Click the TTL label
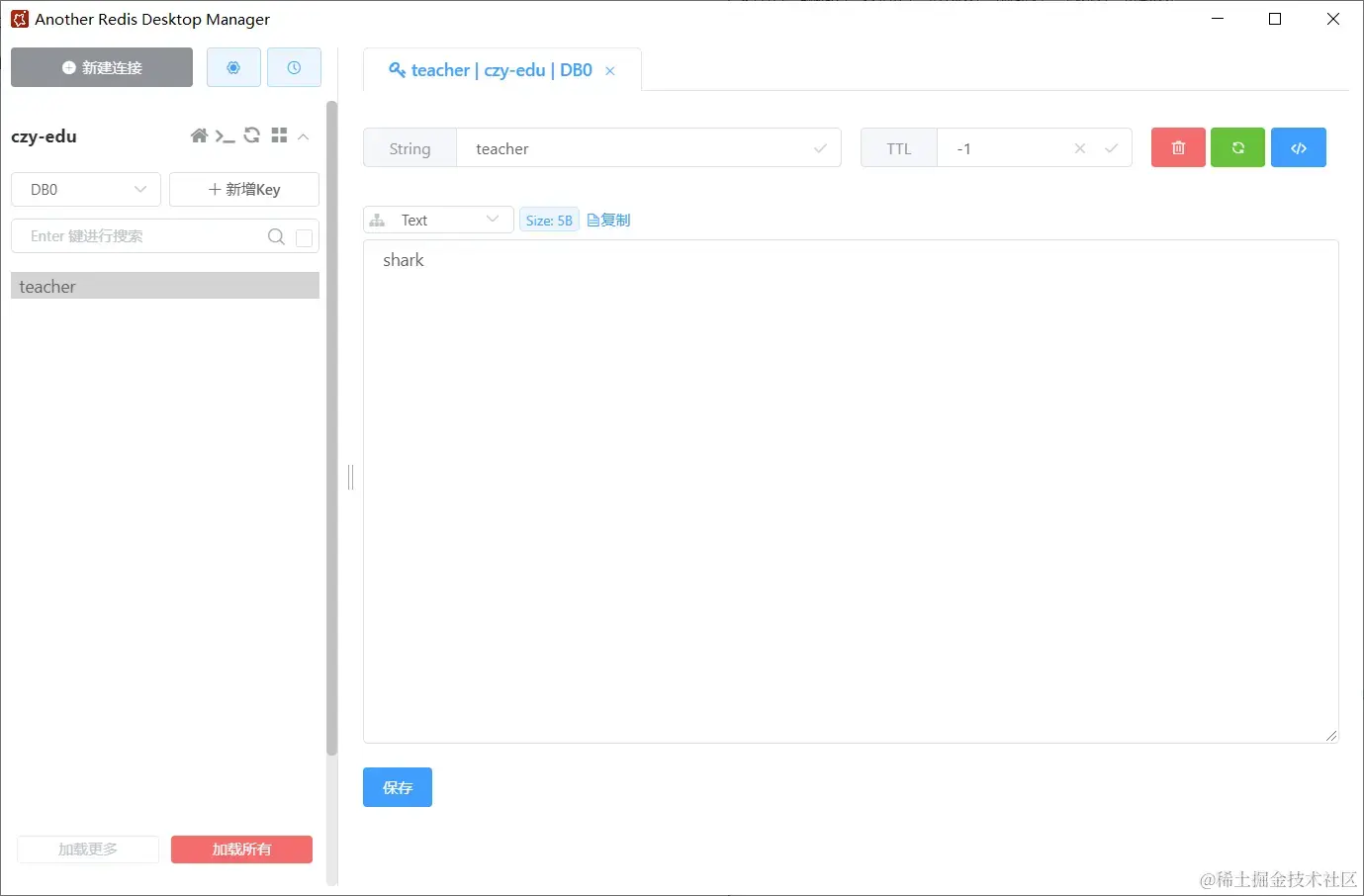 click(899, 148)
